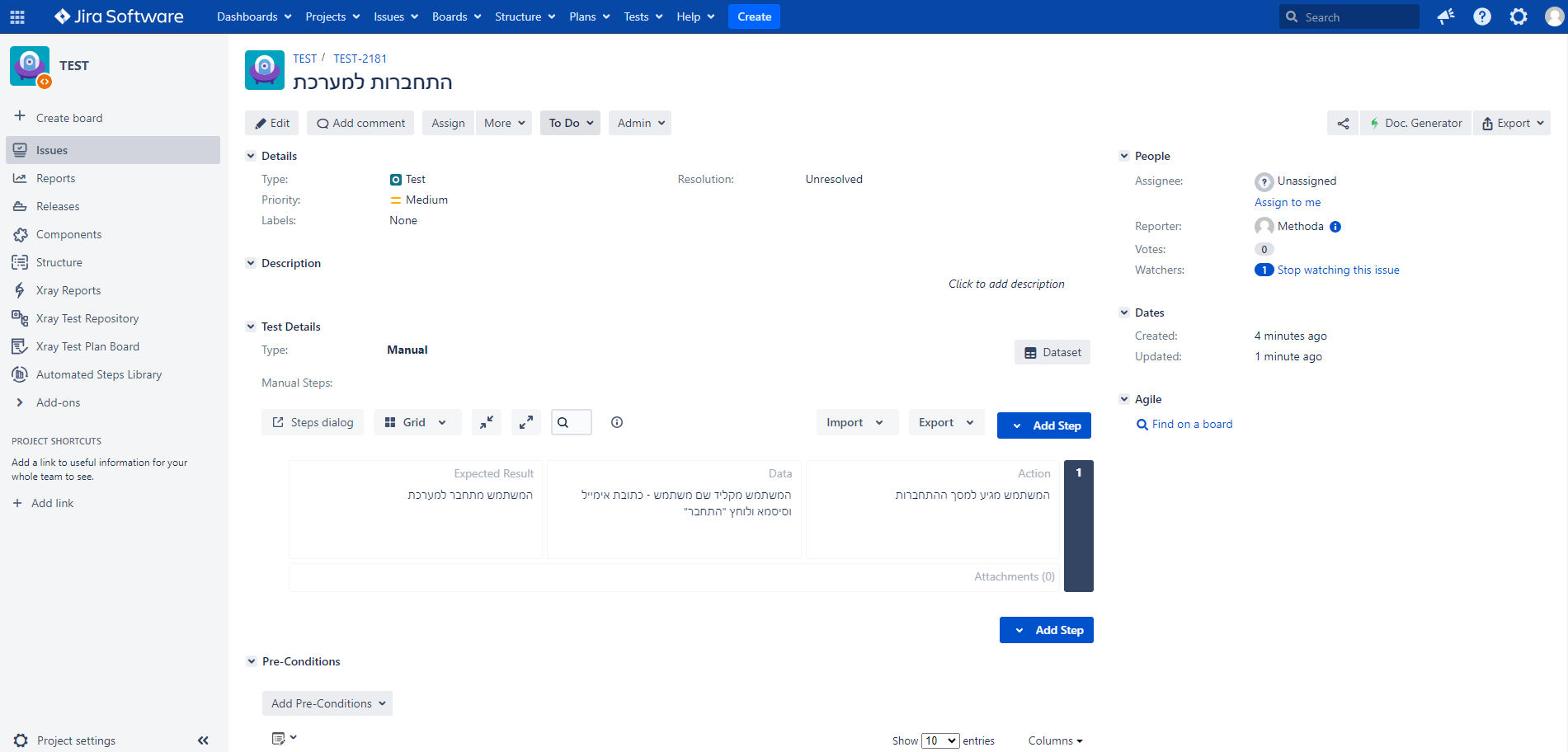Viewport: 1568px width, 752px height.
Task: Open the feedback megaphone icon
Action: click(x=1446, y=16)
